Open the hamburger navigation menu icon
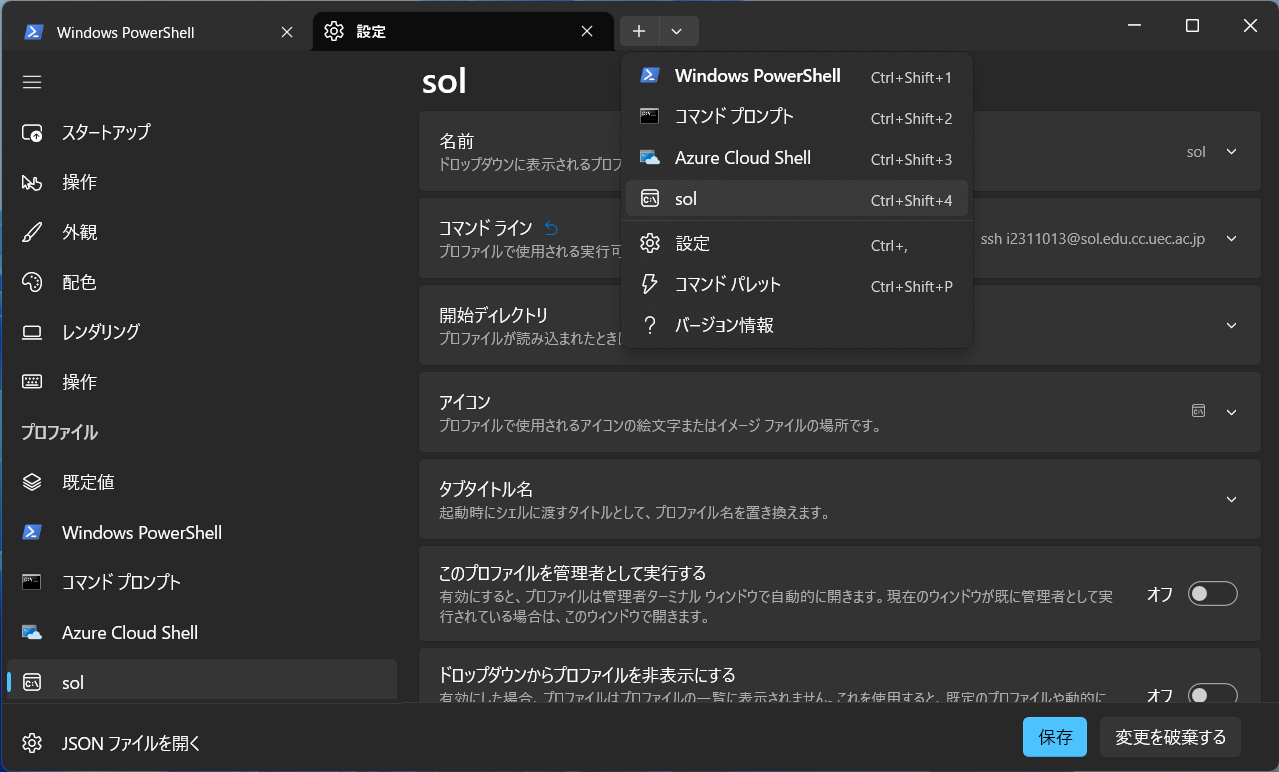1279x772 pixels. 32,82
